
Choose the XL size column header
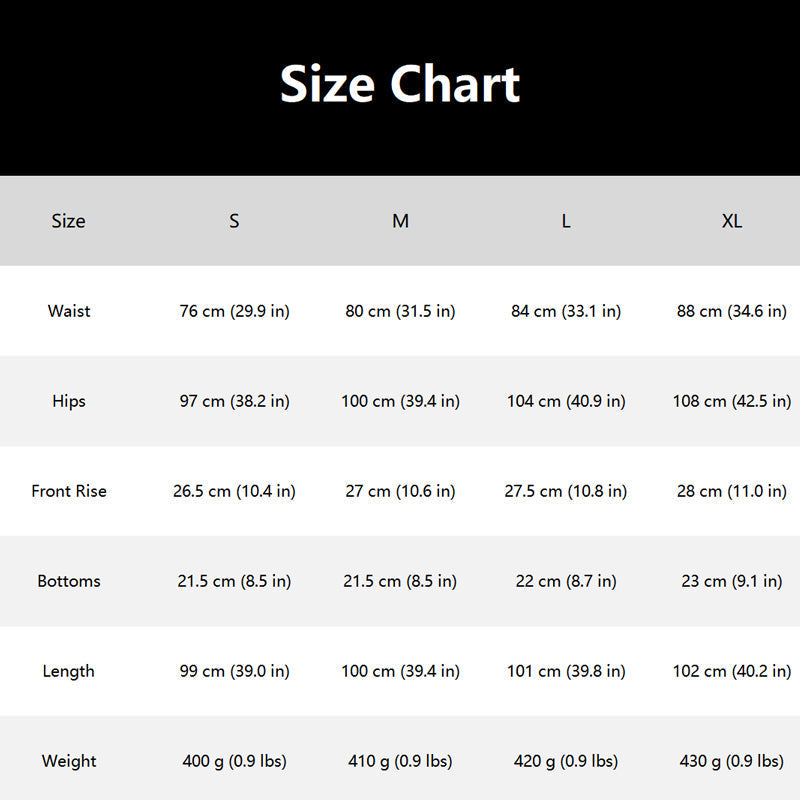[732, 221]
